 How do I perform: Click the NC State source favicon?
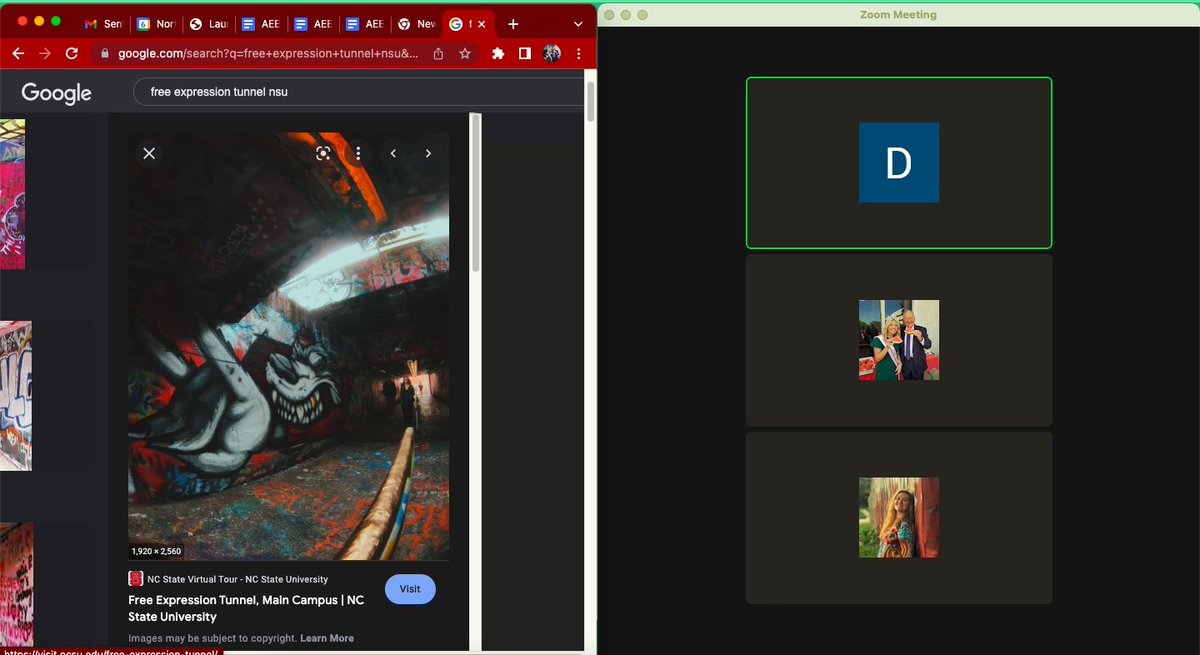136,579
